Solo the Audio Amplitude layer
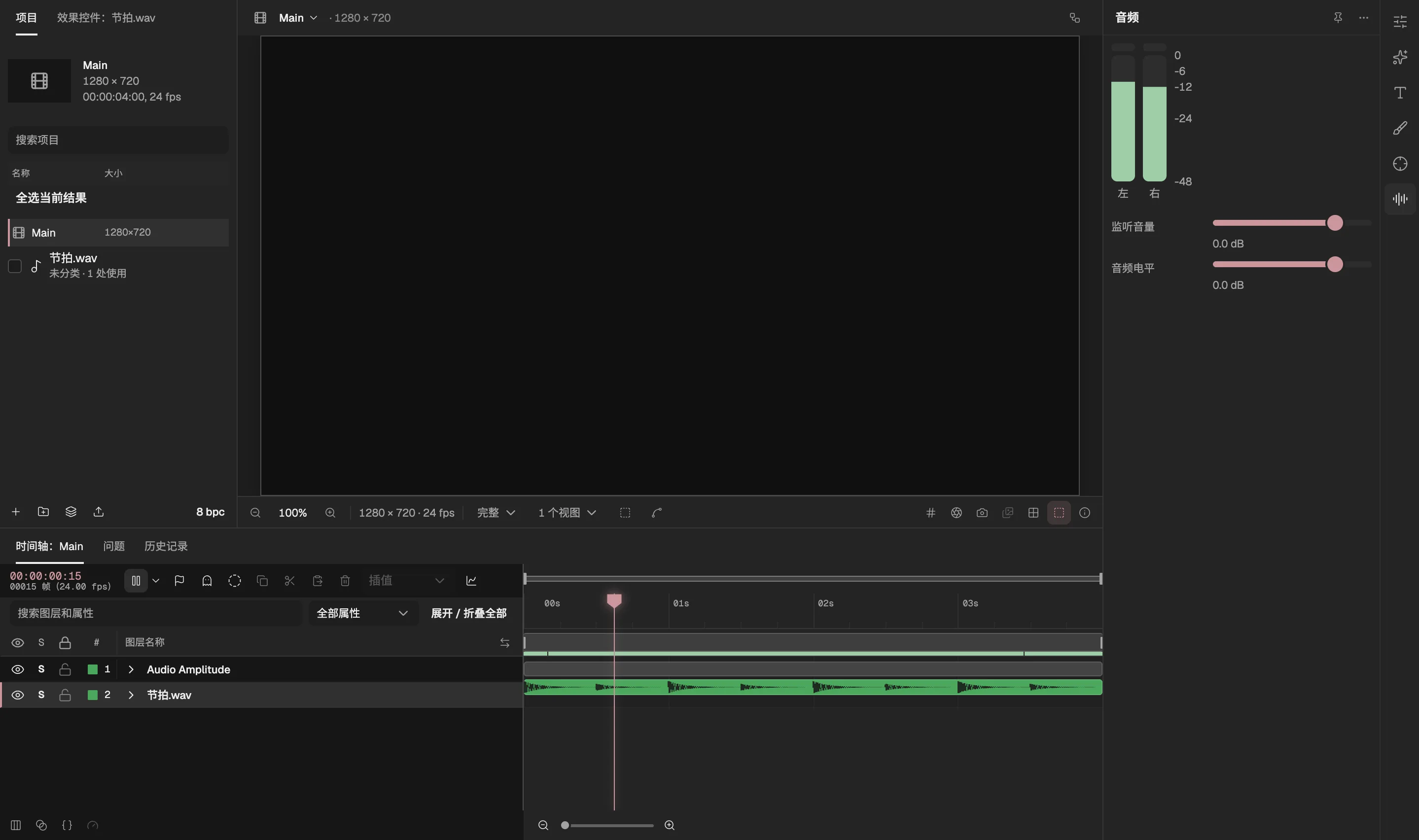 point(41,669)
